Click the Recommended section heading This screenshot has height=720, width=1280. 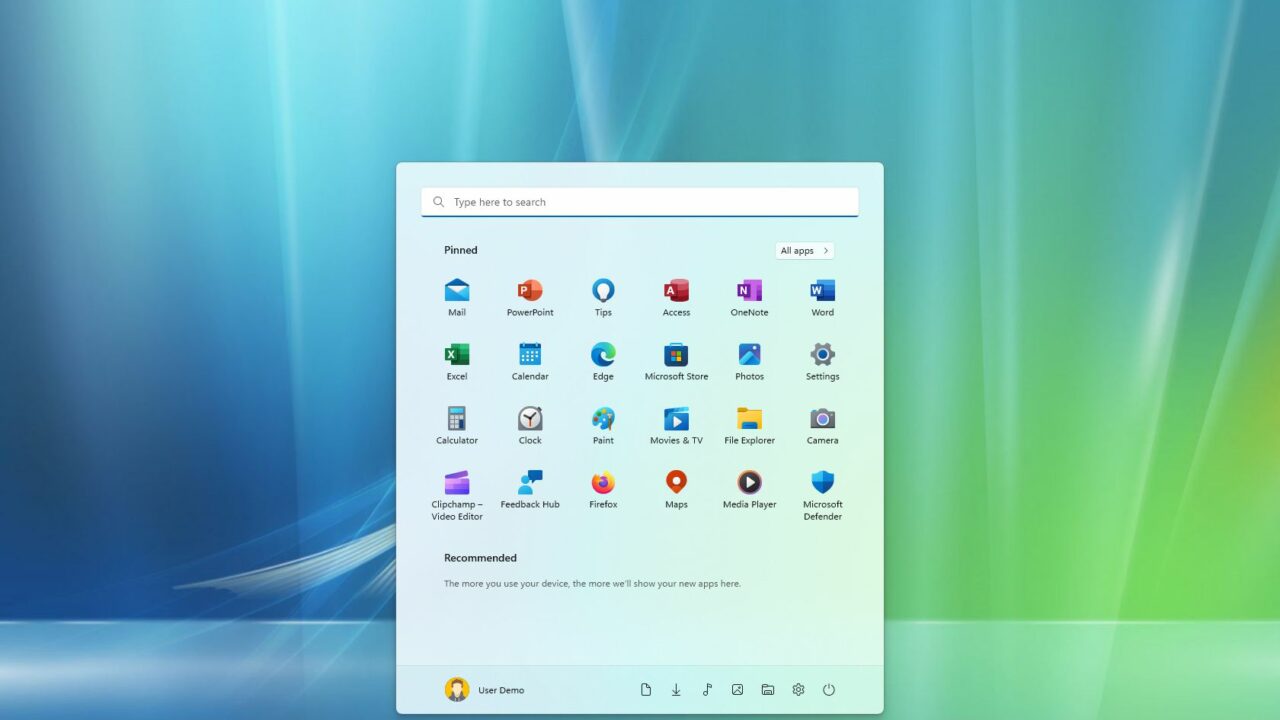click(481, 558)
